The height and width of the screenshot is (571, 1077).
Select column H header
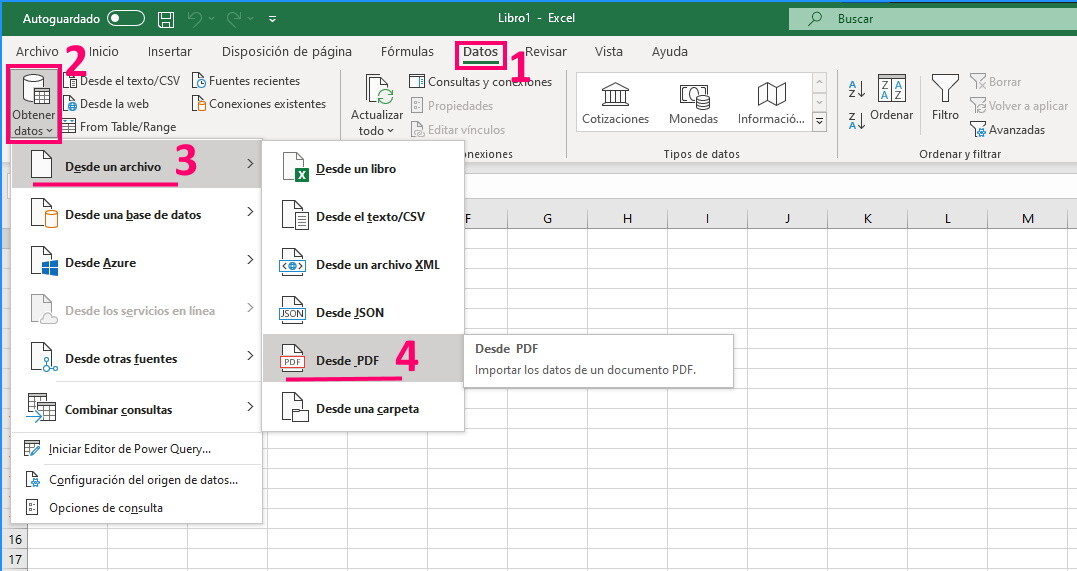tap(627, 219)
